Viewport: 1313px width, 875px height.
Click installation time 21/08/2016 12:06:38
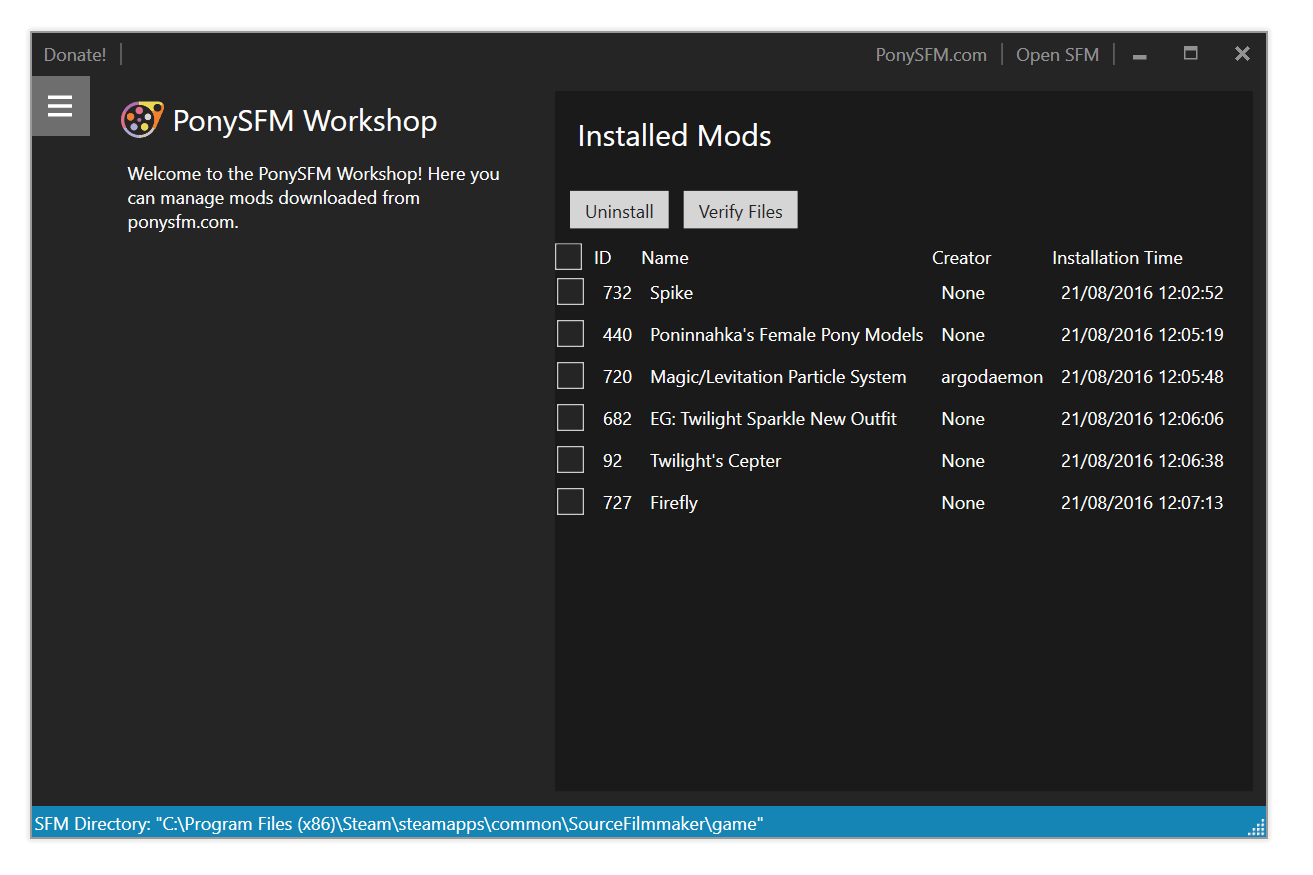1142,461
